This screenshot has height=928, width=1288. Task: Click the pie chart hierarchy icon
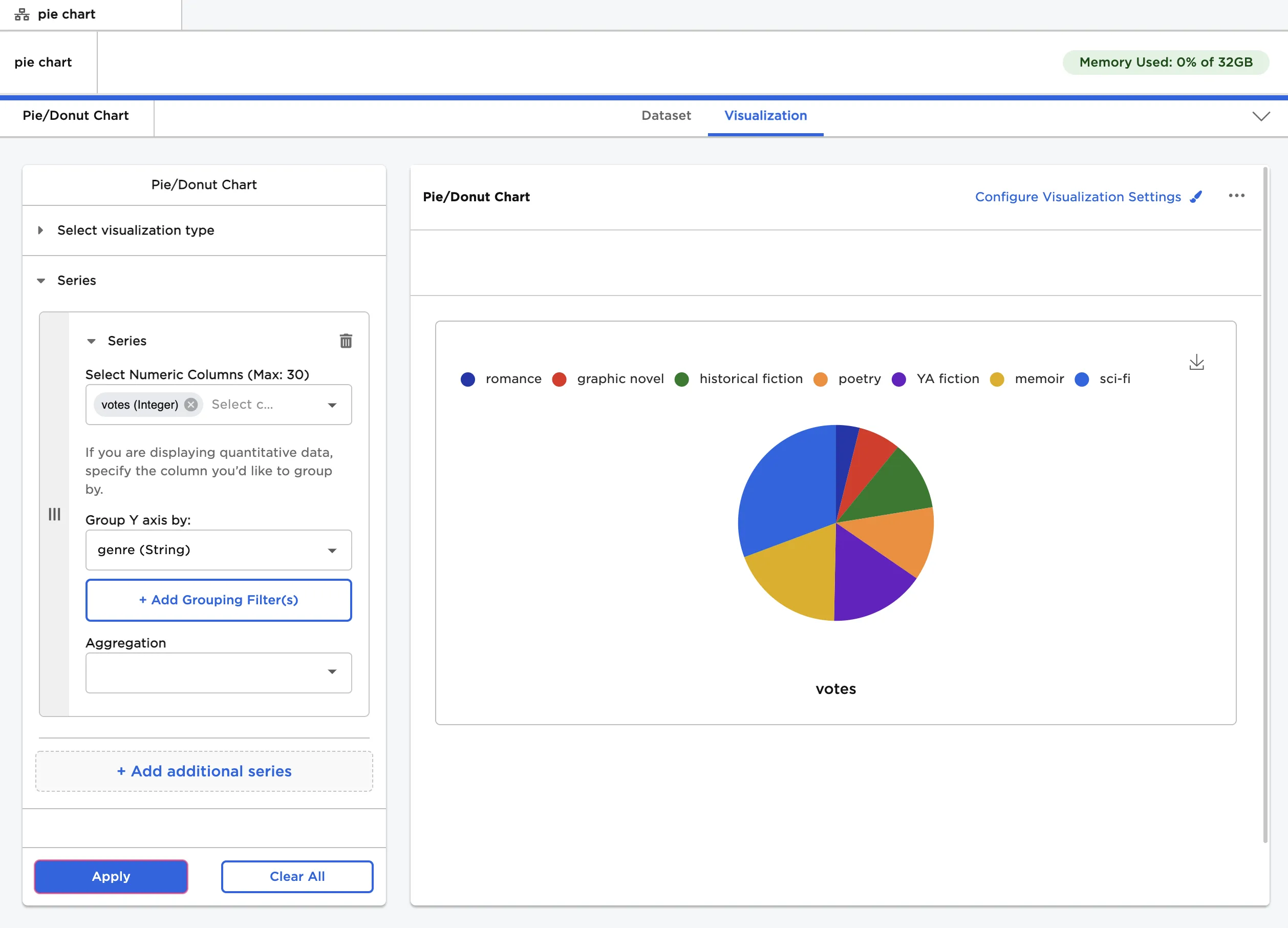tap(22, 14)
